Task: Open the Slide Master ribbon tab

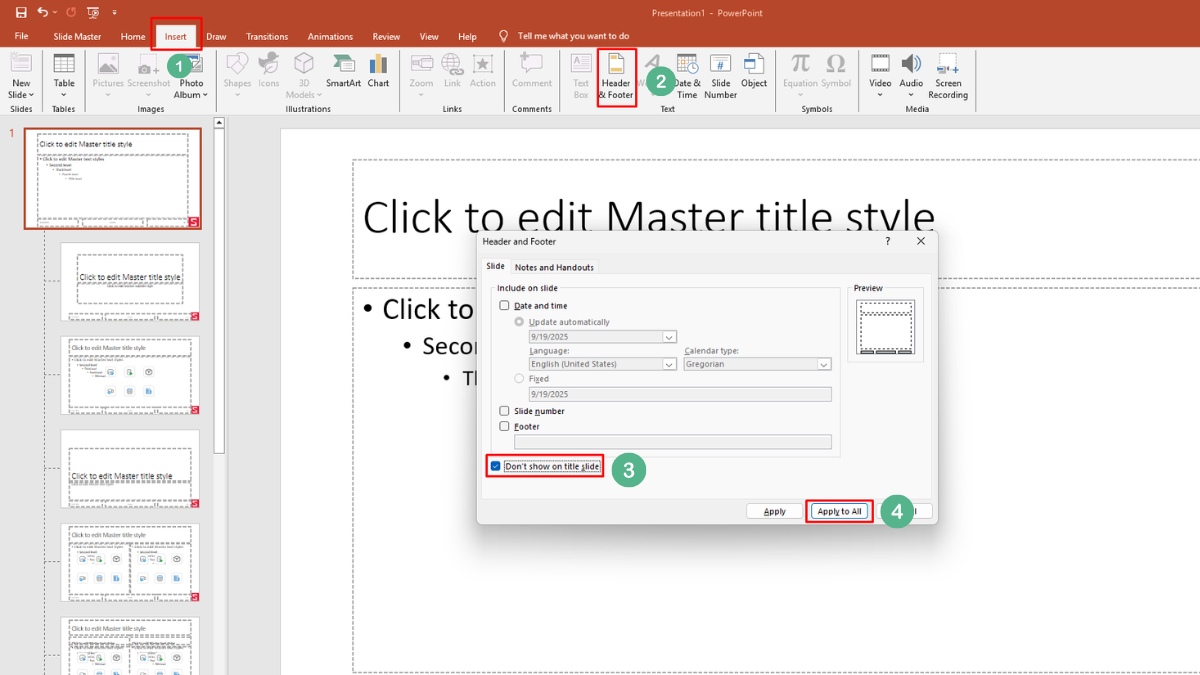Action: point(77,36)
